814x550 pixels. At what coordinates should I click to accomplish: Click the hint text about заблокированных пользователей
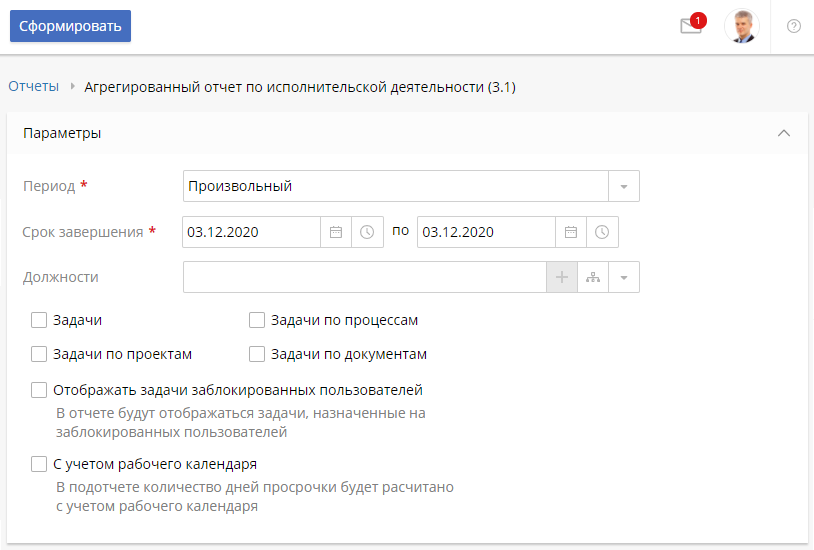coord(241,423)
